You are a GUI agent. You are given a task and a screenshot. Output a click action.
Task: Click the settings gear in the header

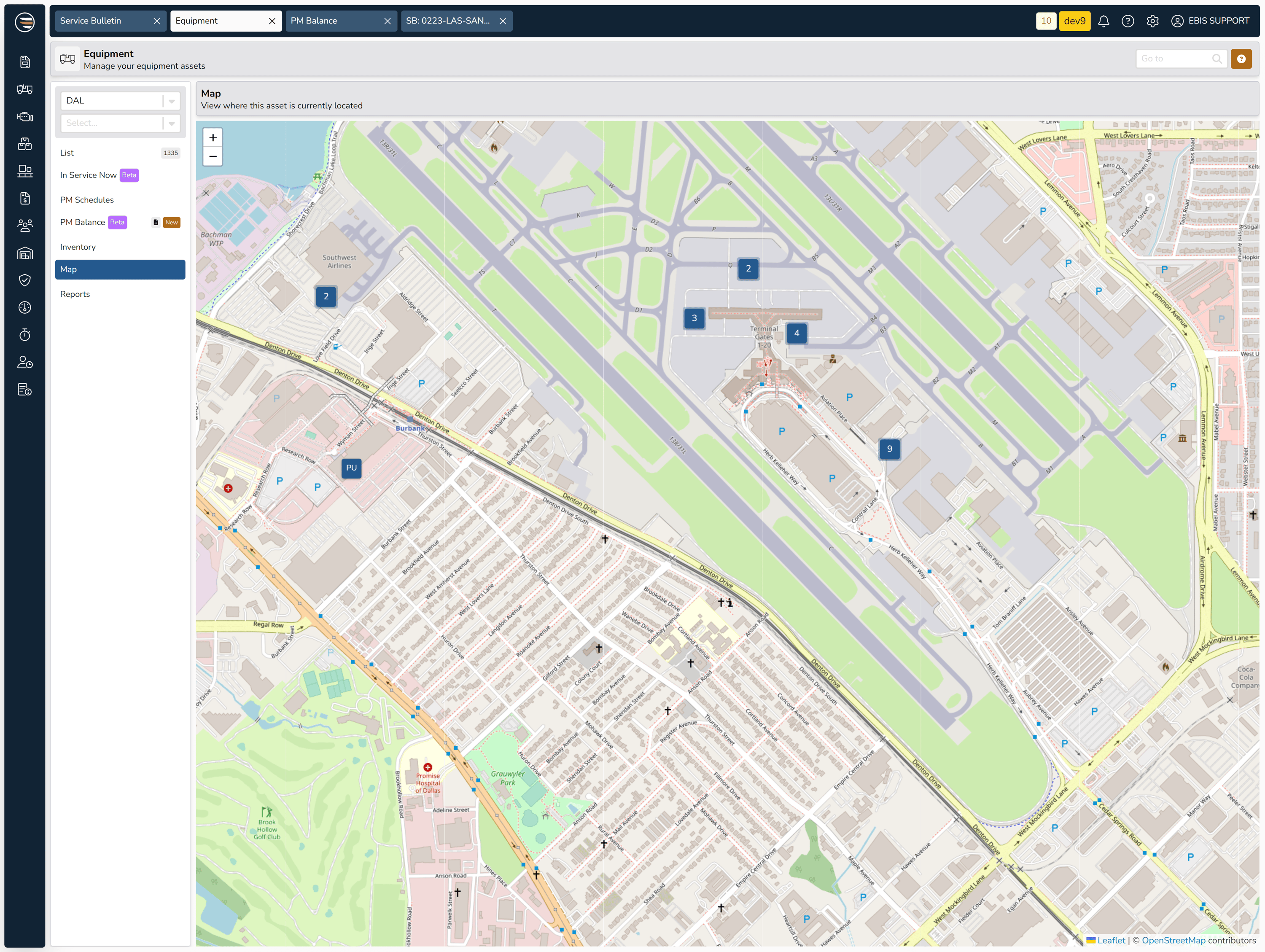(x=1152, y=21)
